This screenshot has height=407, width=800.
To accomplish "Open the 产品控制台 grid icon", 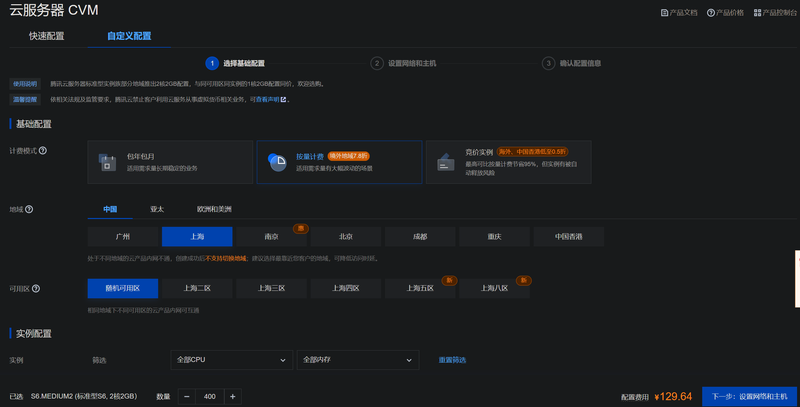I will [x=757, y=13].
